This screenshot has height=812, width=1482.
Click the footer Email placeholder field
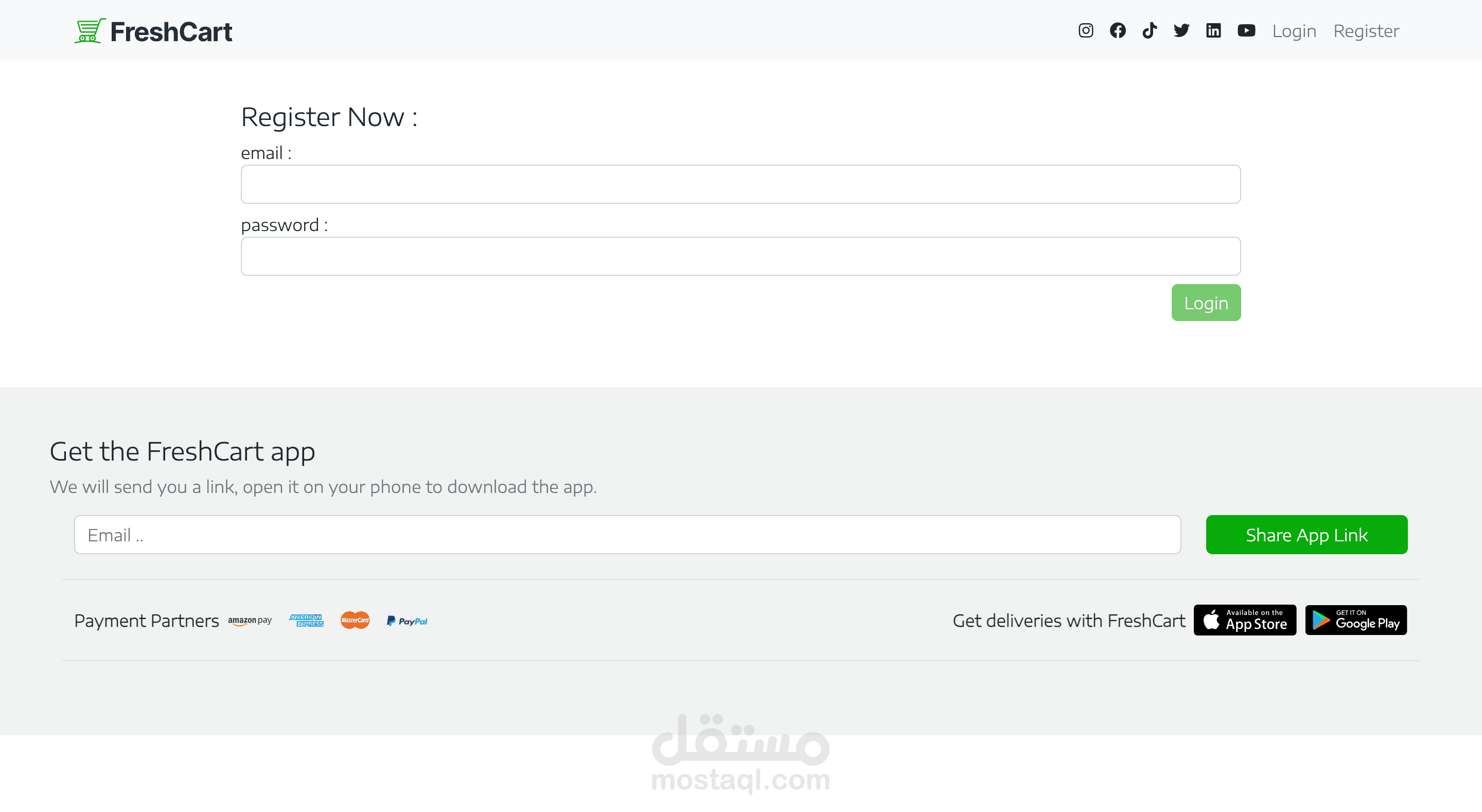coord(627,535)
